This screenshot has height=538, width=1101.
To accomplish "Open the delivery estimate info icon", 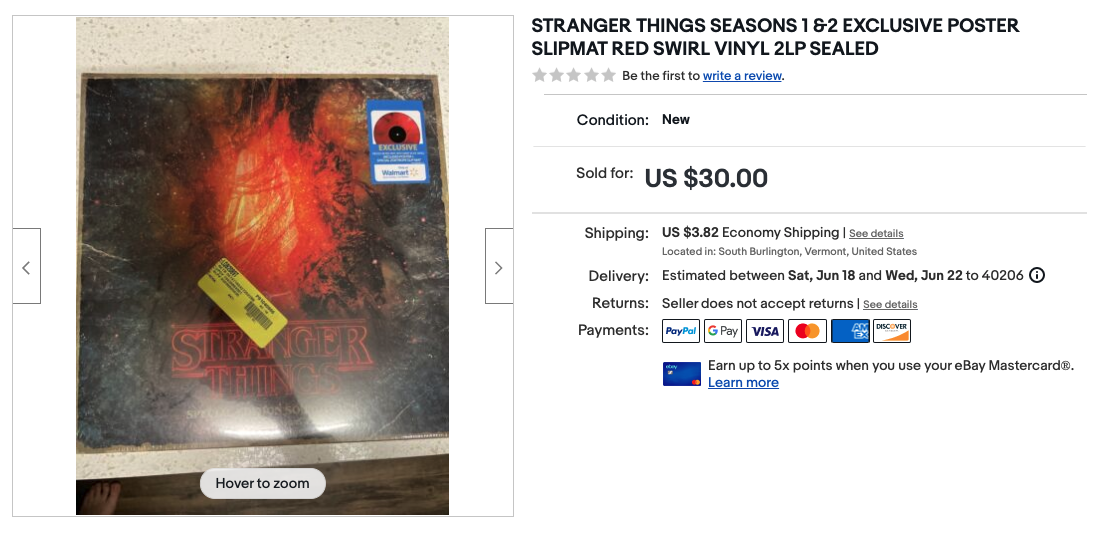I will [1036, 275].
